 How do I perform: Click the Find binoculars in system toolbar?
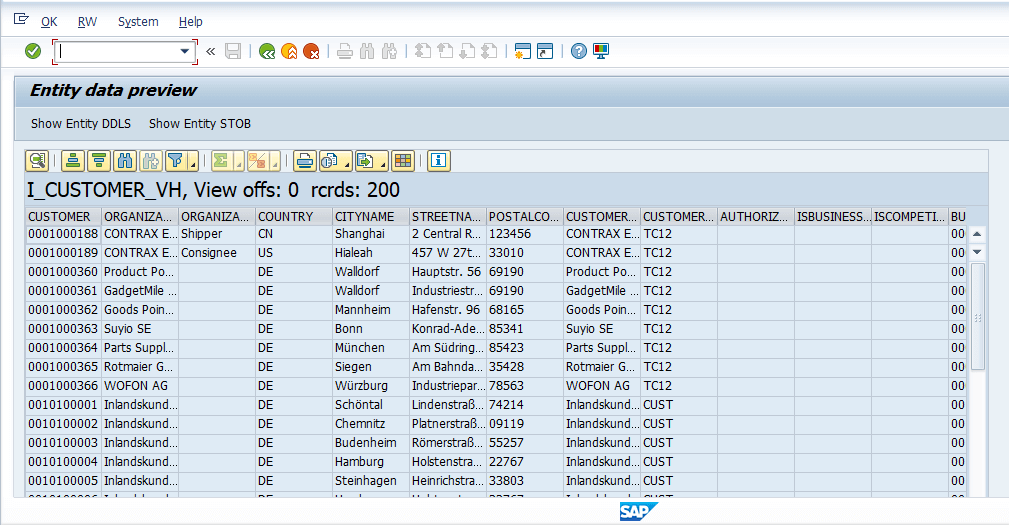coord(367,51)
